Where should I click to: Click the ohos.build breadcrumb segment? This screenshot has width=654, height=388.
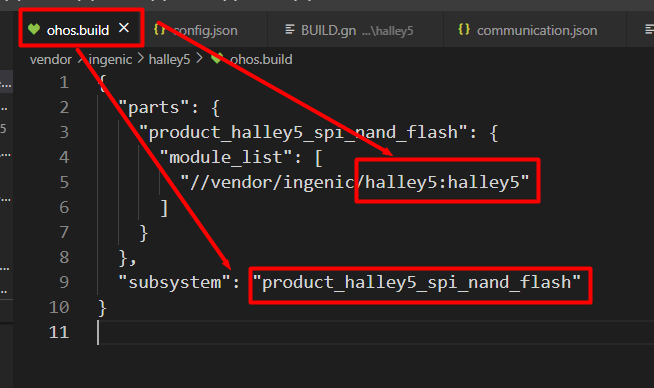(261, 59)
